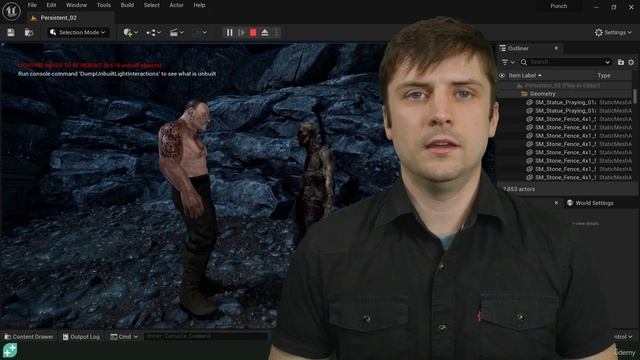Open the Tools menu

click(104, 5)
